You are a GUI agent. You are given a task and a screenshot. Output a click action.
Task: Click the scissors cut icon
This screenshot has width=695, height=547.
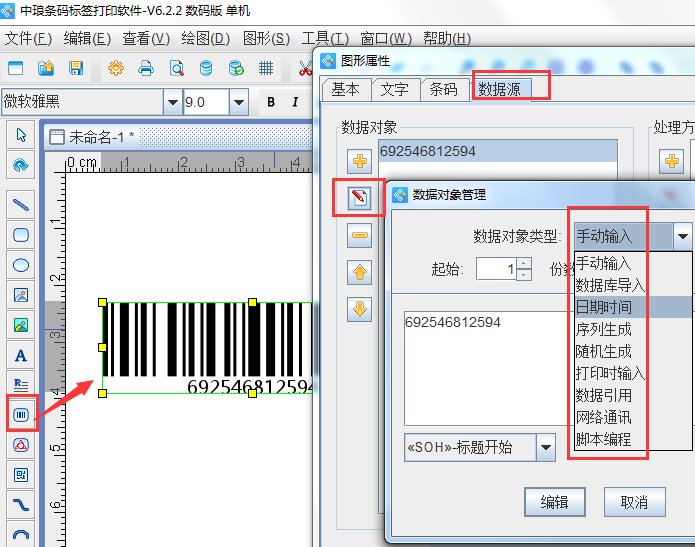305,68
